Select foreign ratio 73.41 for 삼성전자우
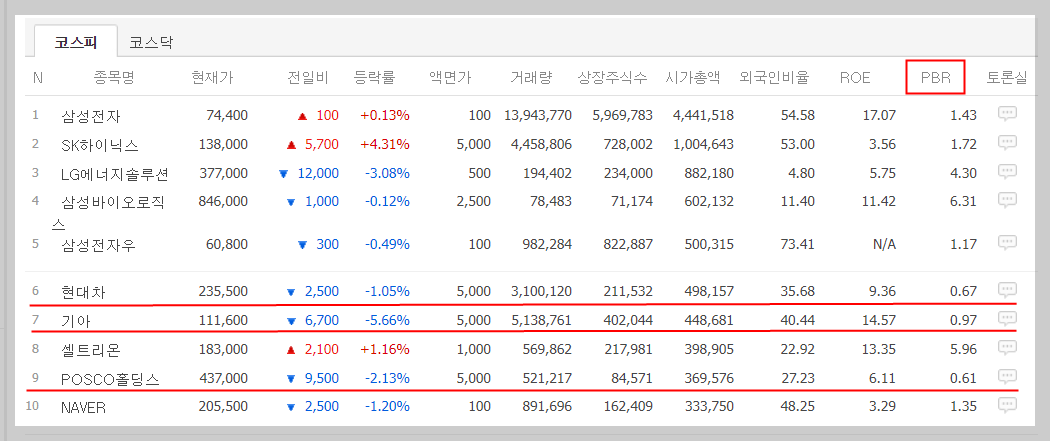 click(798, 244)
